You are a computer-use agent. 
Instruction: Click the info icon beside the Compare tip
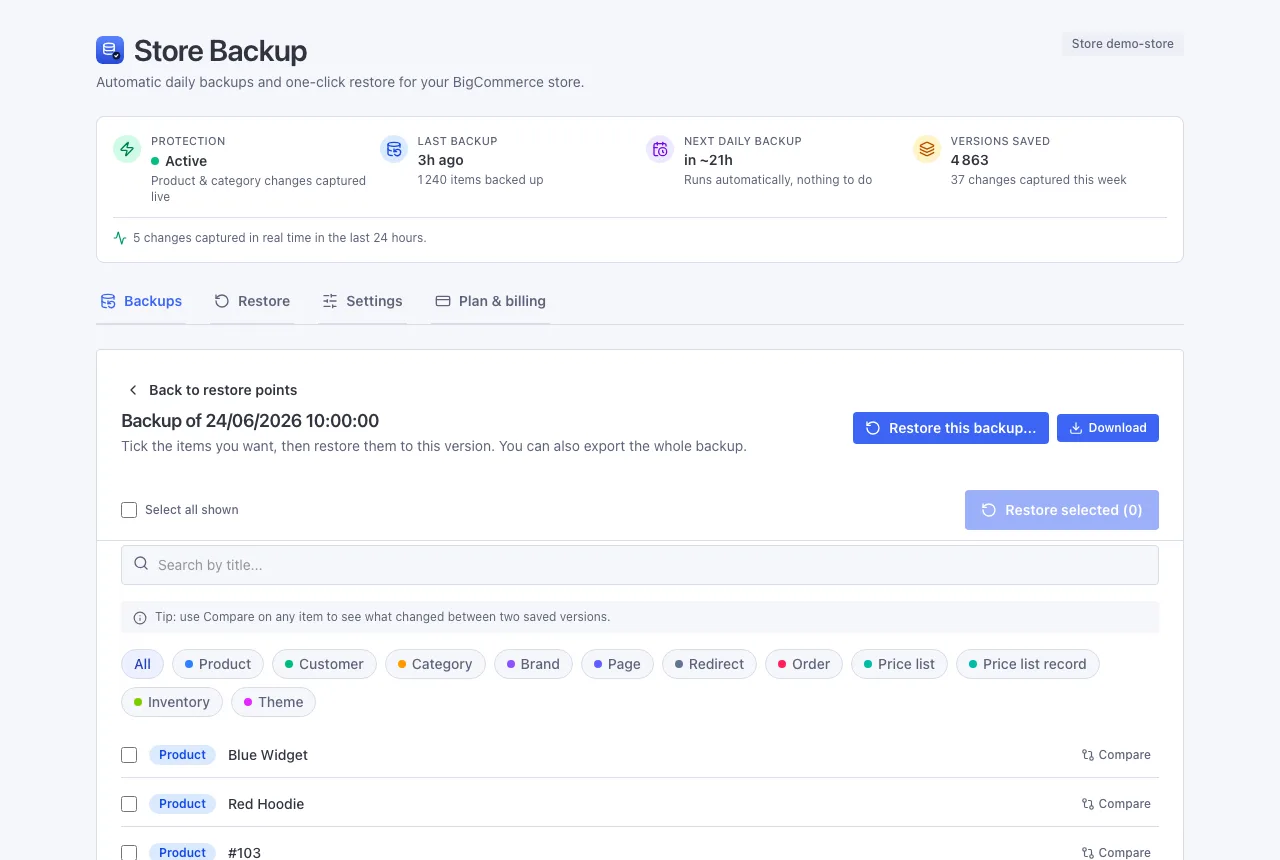click(140, 618)
